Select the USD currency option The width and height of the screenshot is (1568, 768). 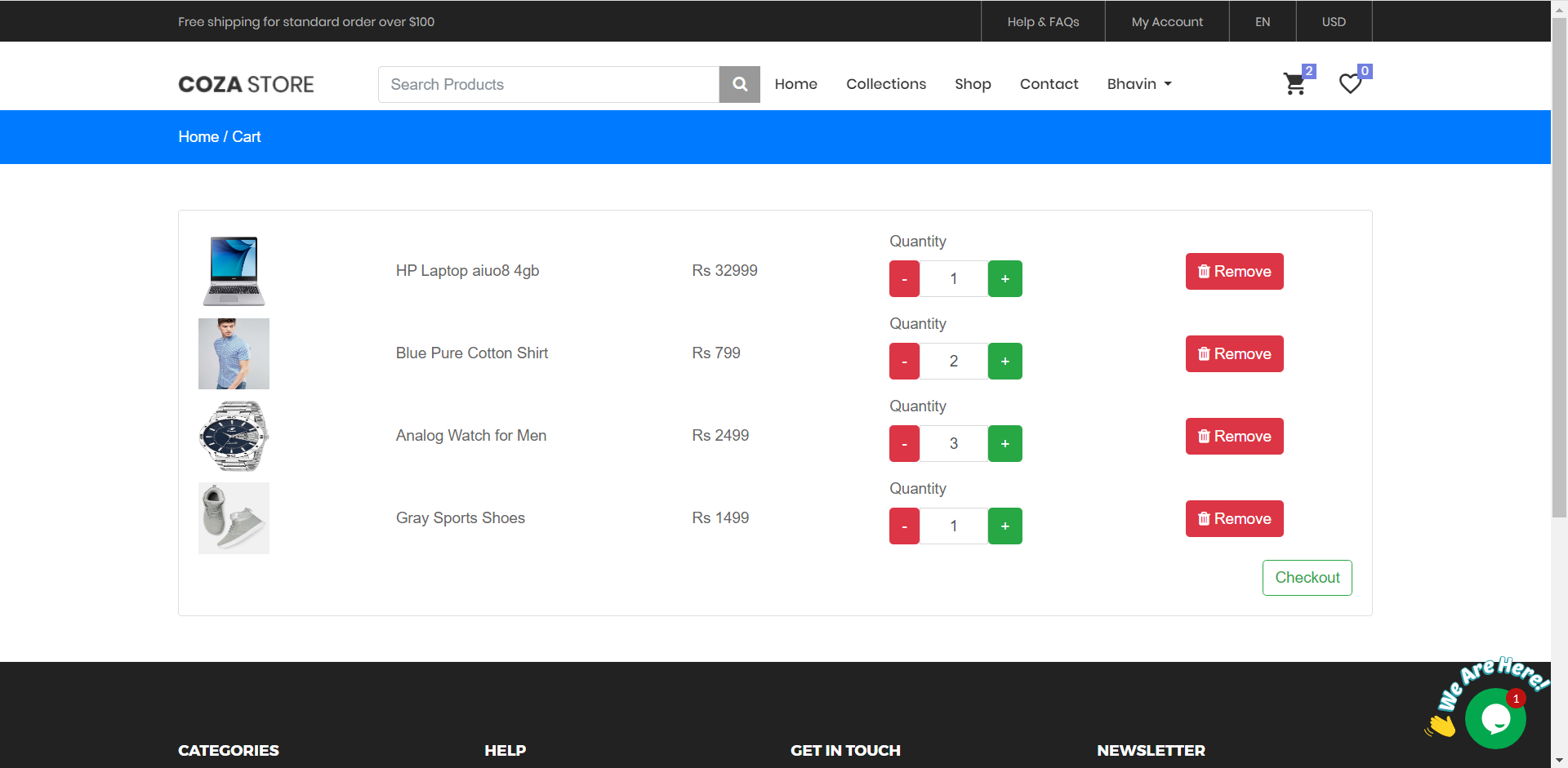coord(1333,21)
